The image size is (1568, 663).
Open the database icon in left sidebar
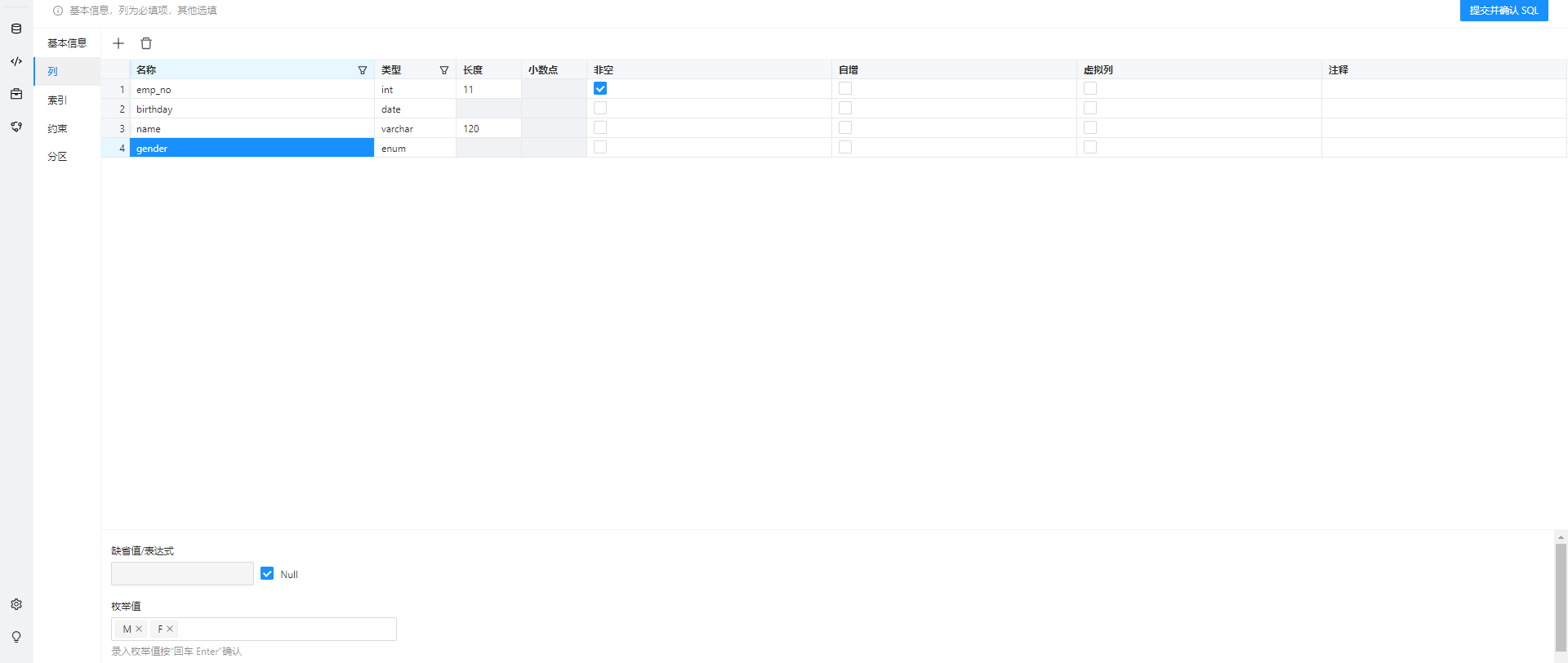[x=16, y=29]
